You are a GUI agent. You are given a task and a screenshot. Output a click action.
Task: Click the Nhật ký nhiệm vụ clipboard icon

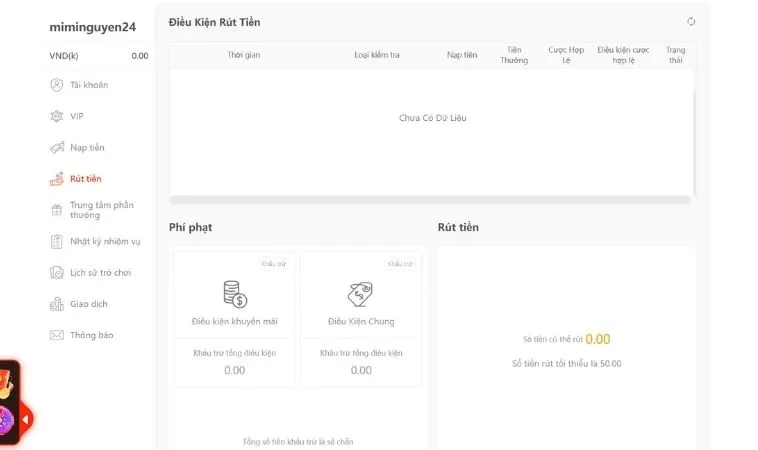[x=57, y=241]
